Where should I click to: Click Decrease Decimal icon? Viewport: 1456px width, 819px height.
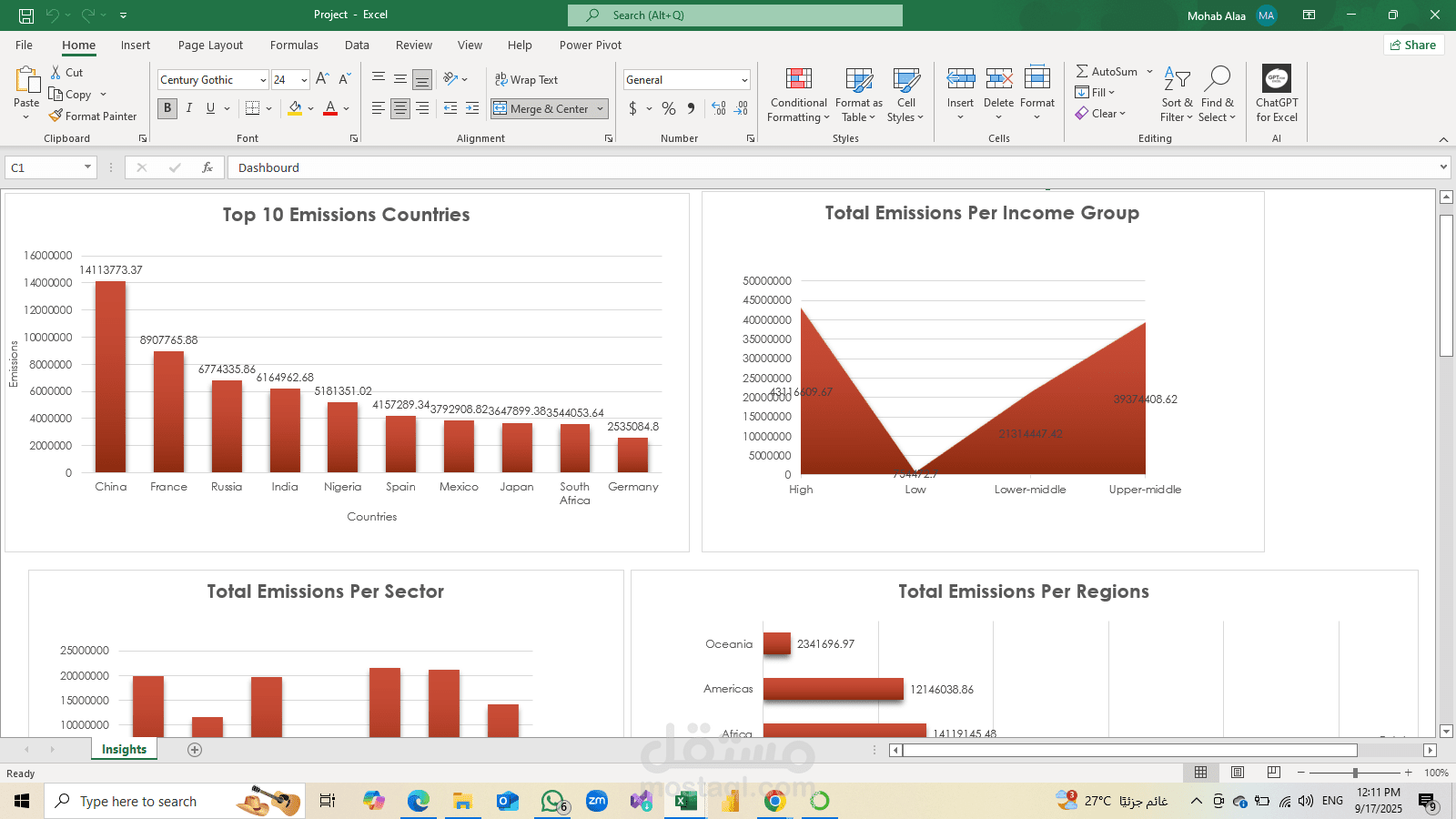742,108
